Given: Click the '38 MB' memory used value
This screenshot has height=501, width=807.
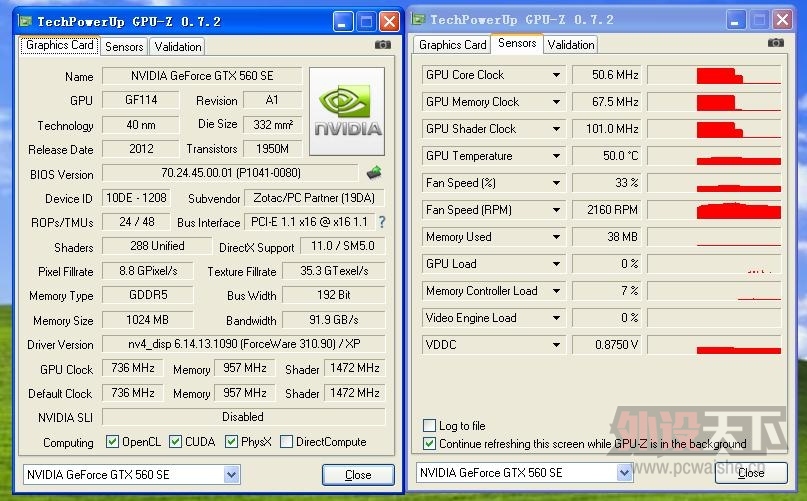Looking at the screenshot, I should [x=606, y=237].
